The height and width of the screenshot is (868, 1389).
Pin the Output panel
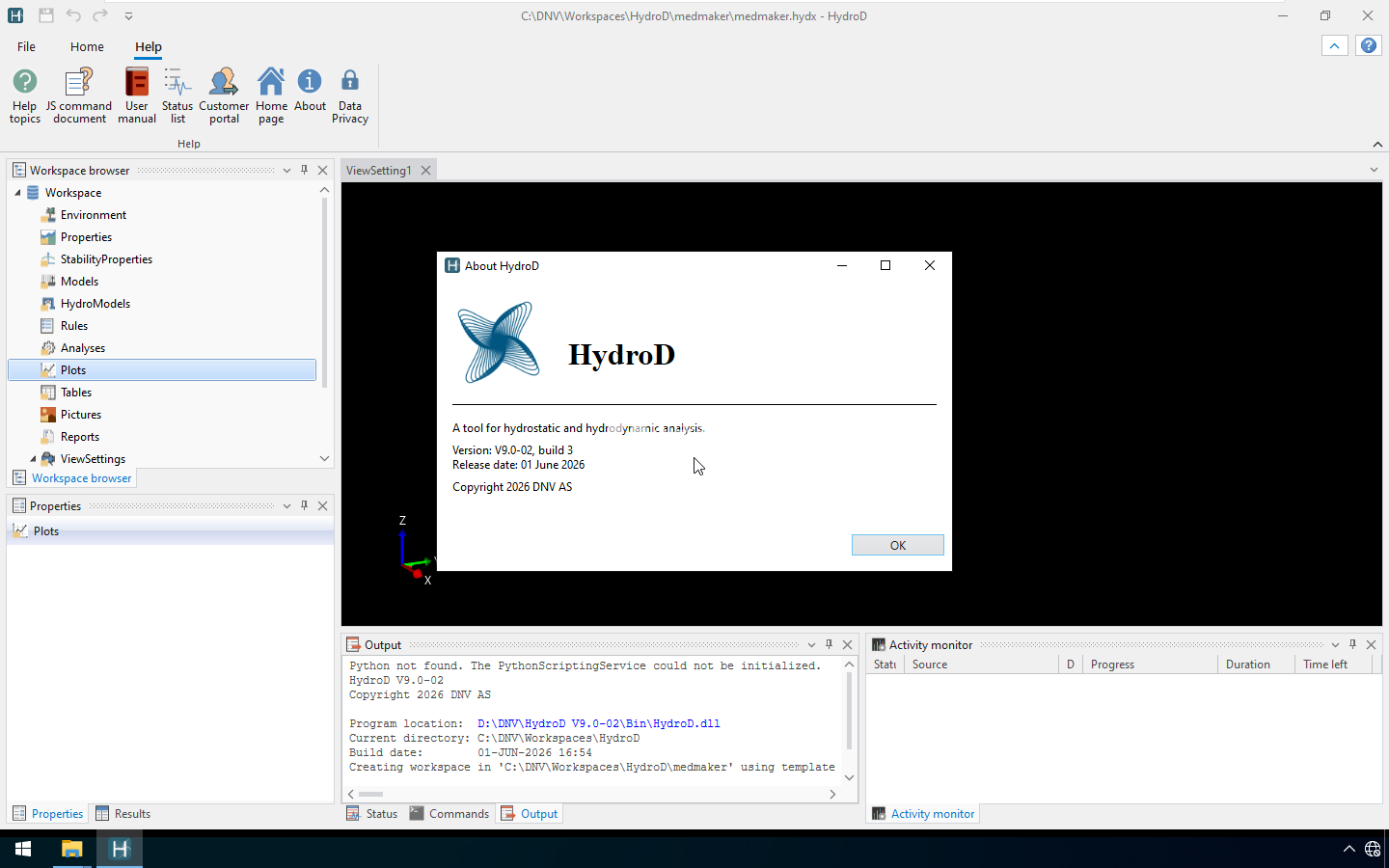click(x=830, y=644)
